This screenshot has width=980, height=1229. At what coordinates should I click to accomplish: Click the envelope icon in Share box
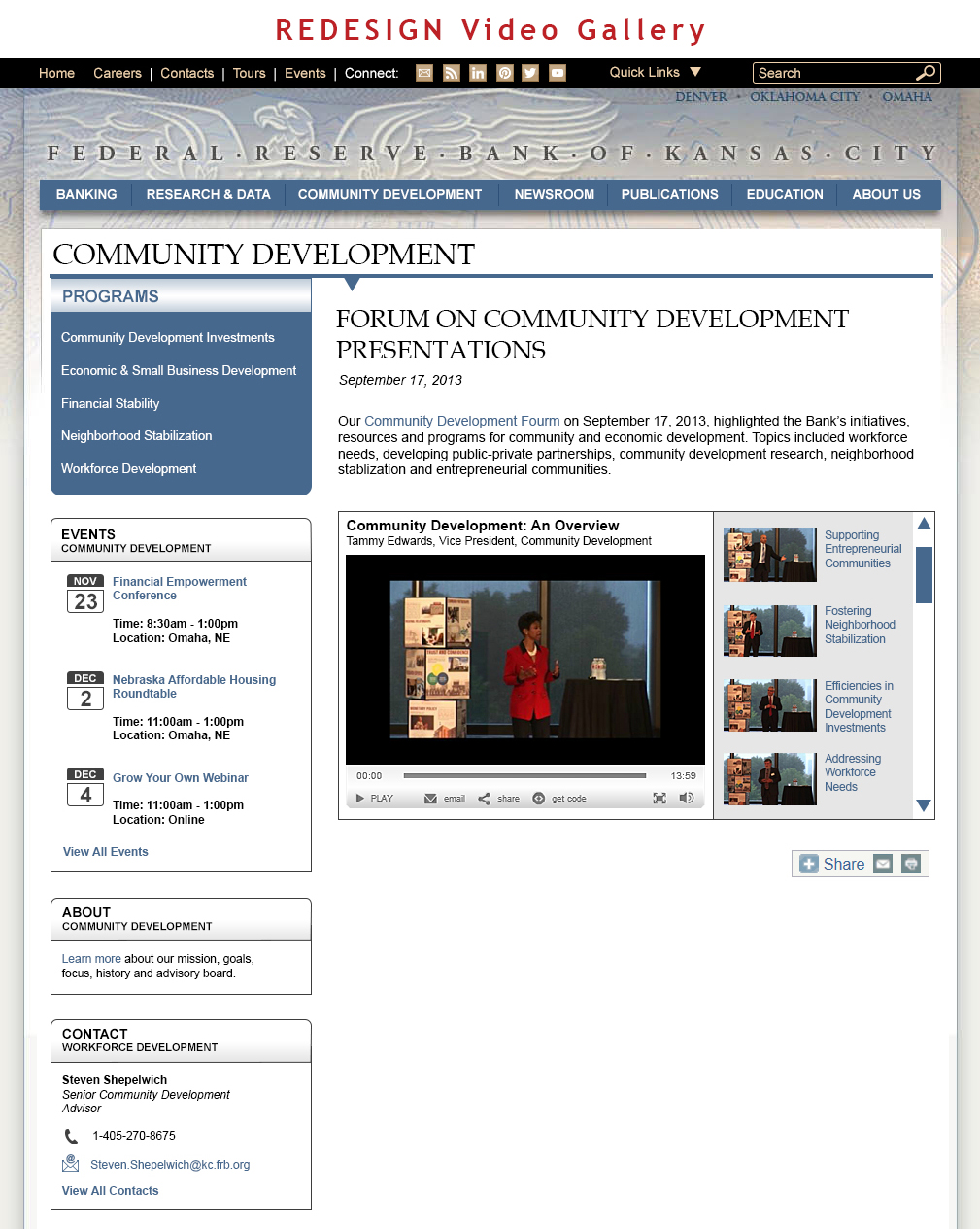pyautogui.click(x=883, y=864)
